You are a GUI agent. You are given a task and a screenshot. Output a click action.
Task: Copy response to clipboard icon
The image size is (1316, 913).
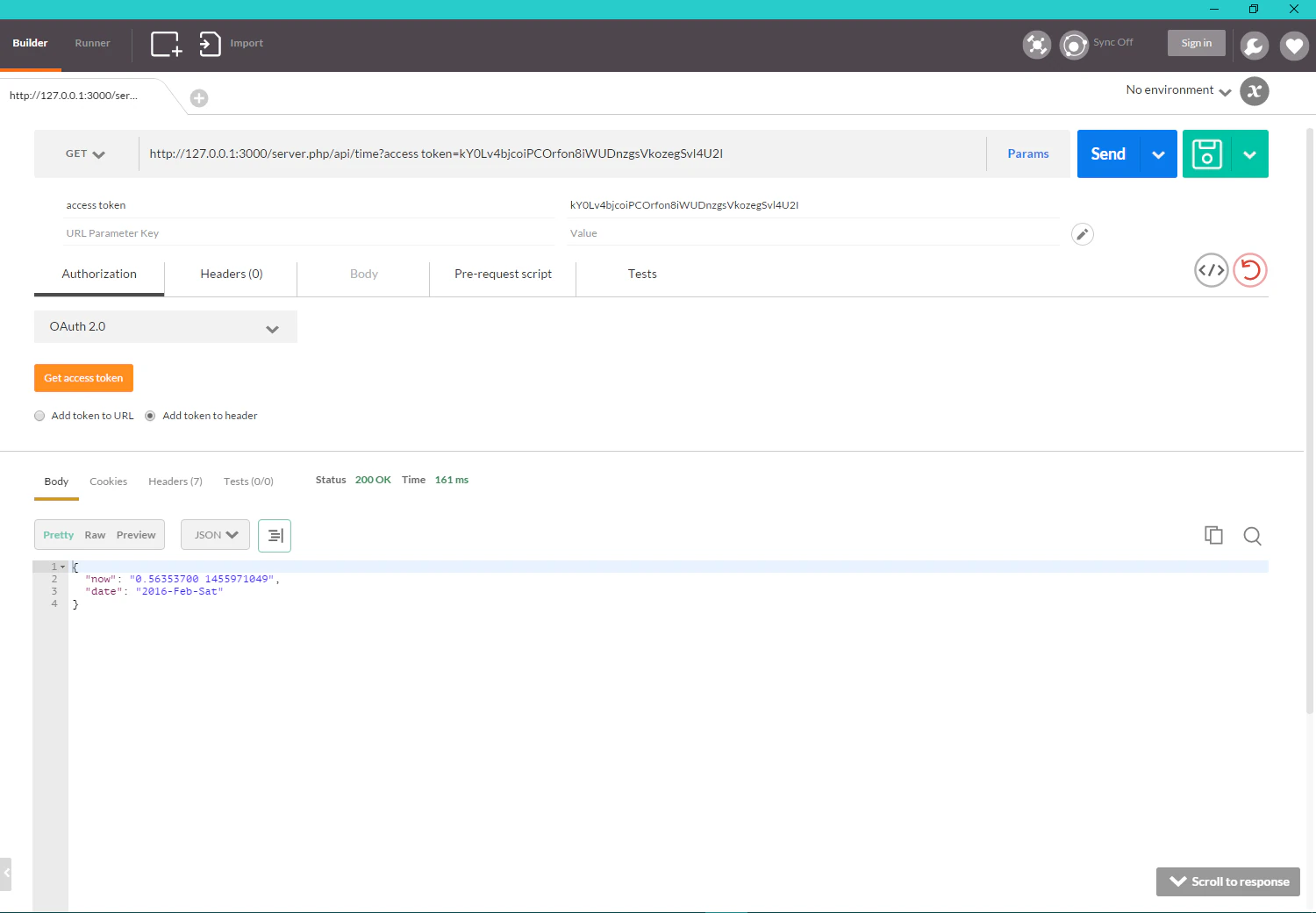[1213, 535]
